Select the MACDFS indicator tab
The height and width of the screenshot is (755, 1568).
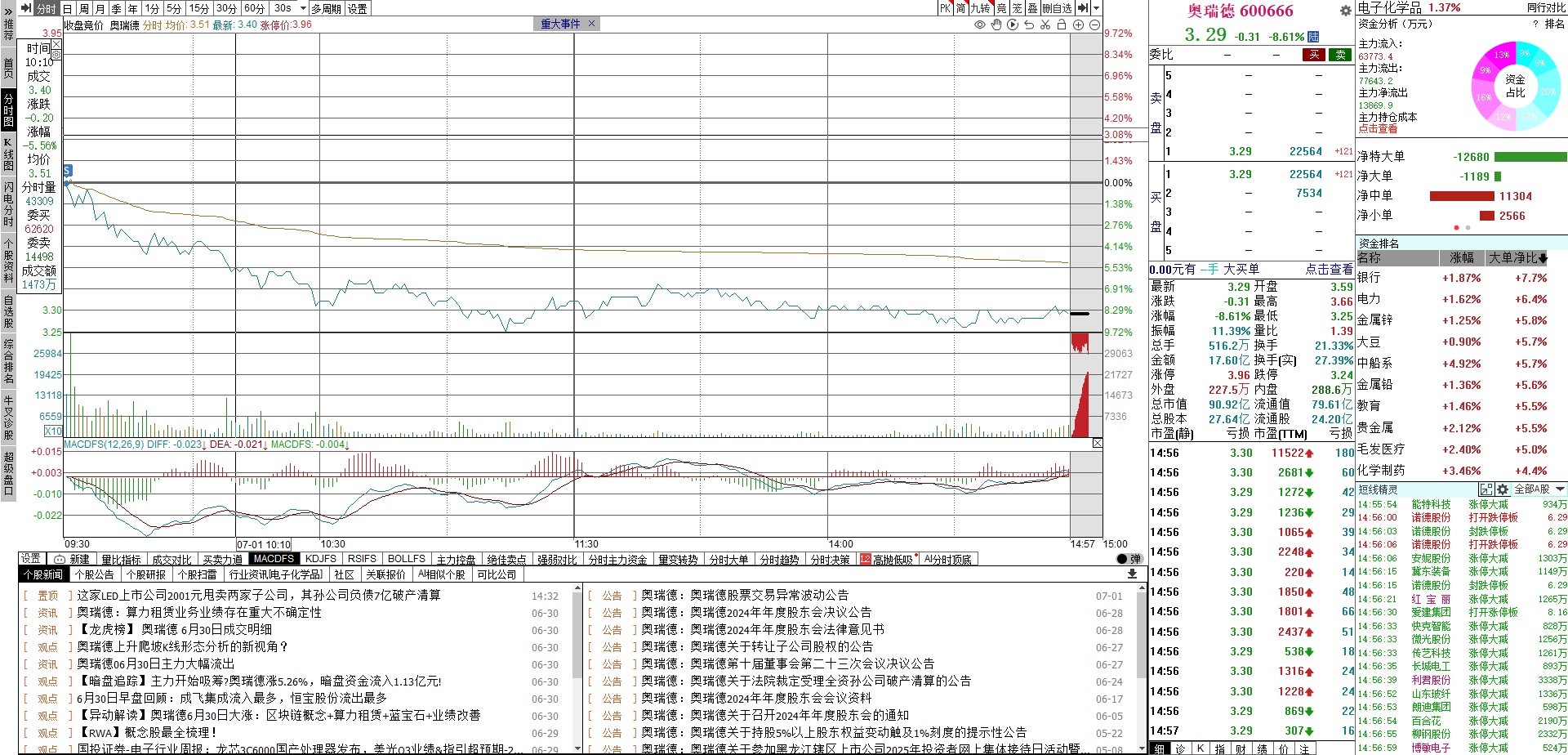[274, 559]
